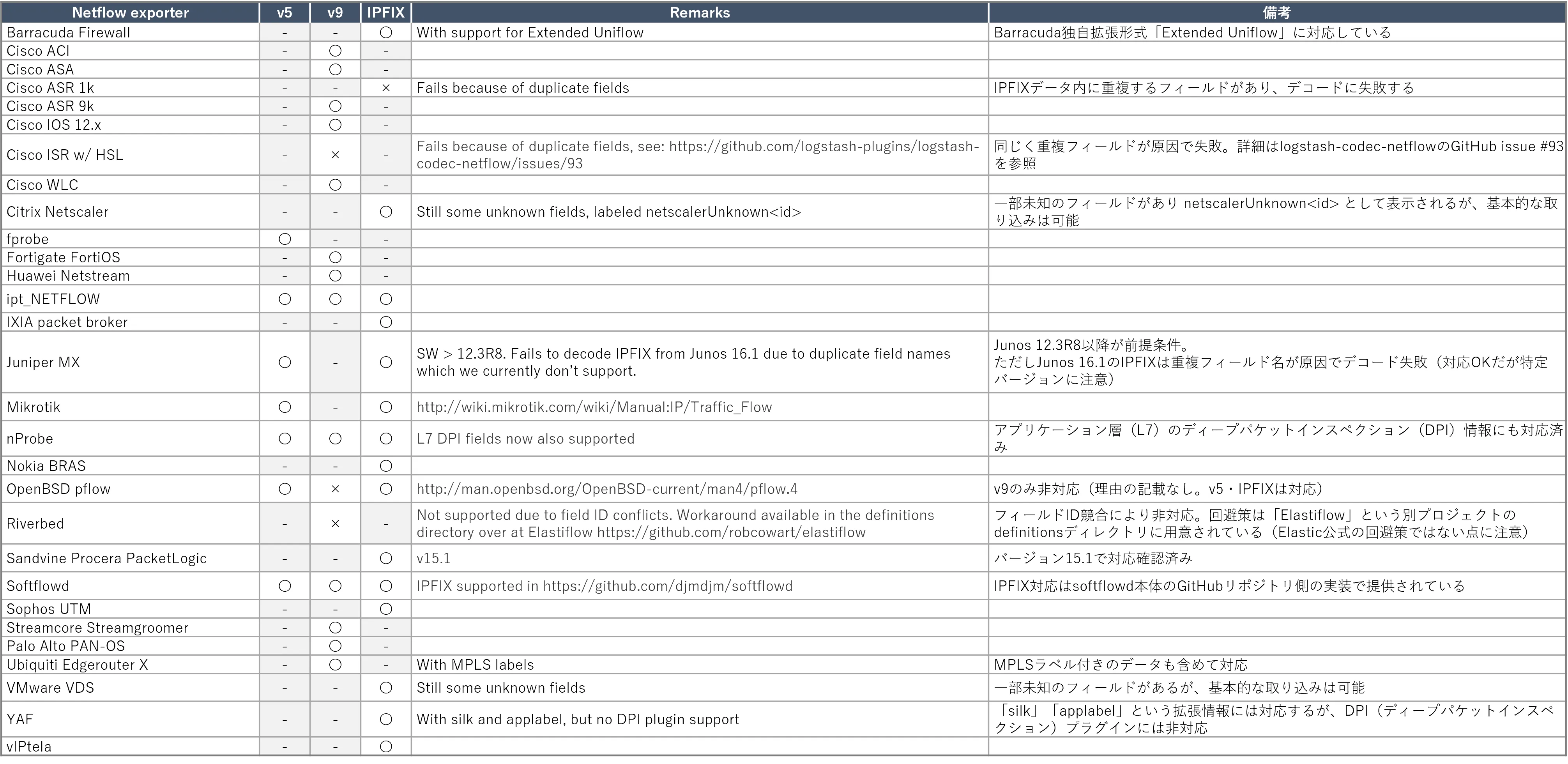This screenshot has height=764, width=1568.
Task: Select the 'Barracuda Firewall' cell
Action: 130,32
